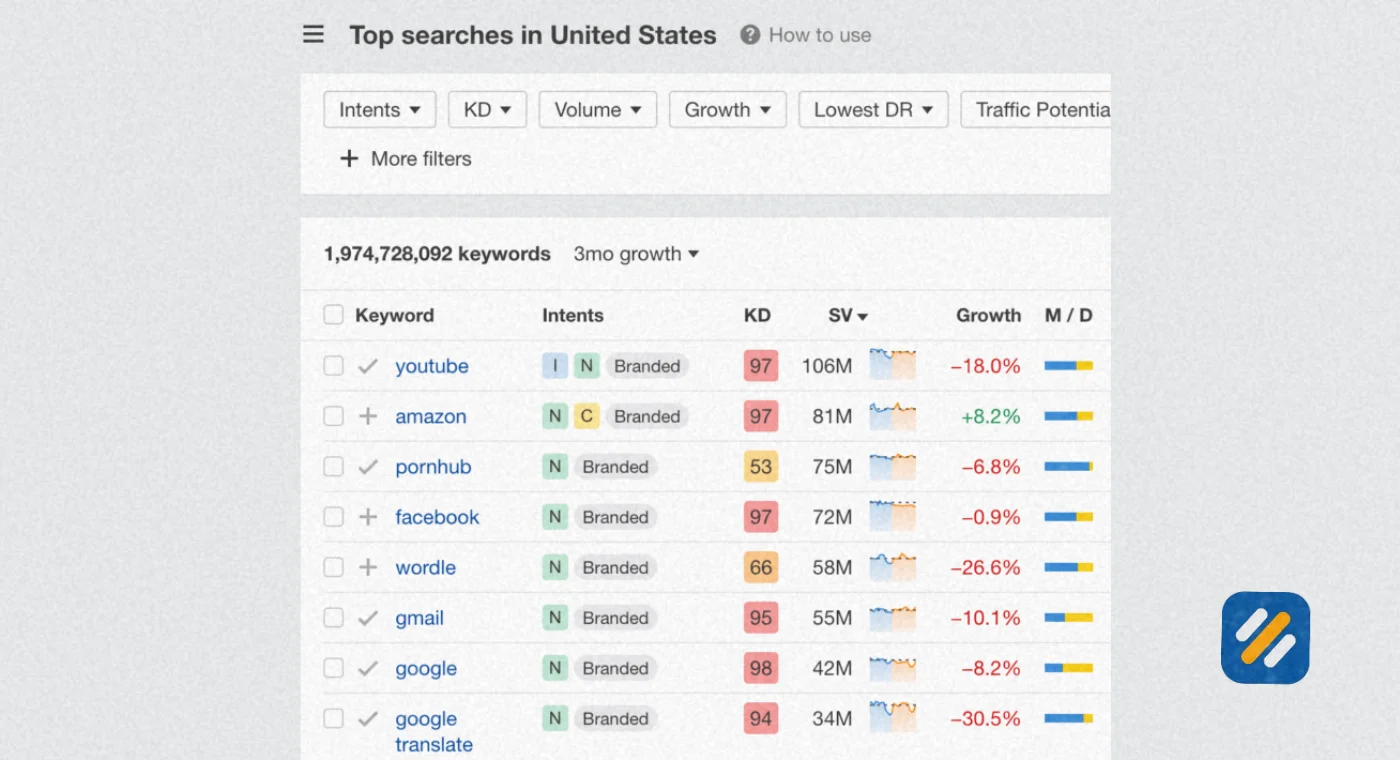The image size is (1400, 760).
Task: Click the plus icon next to facebook
Action: pyautogui.click(x=368, y=517)
